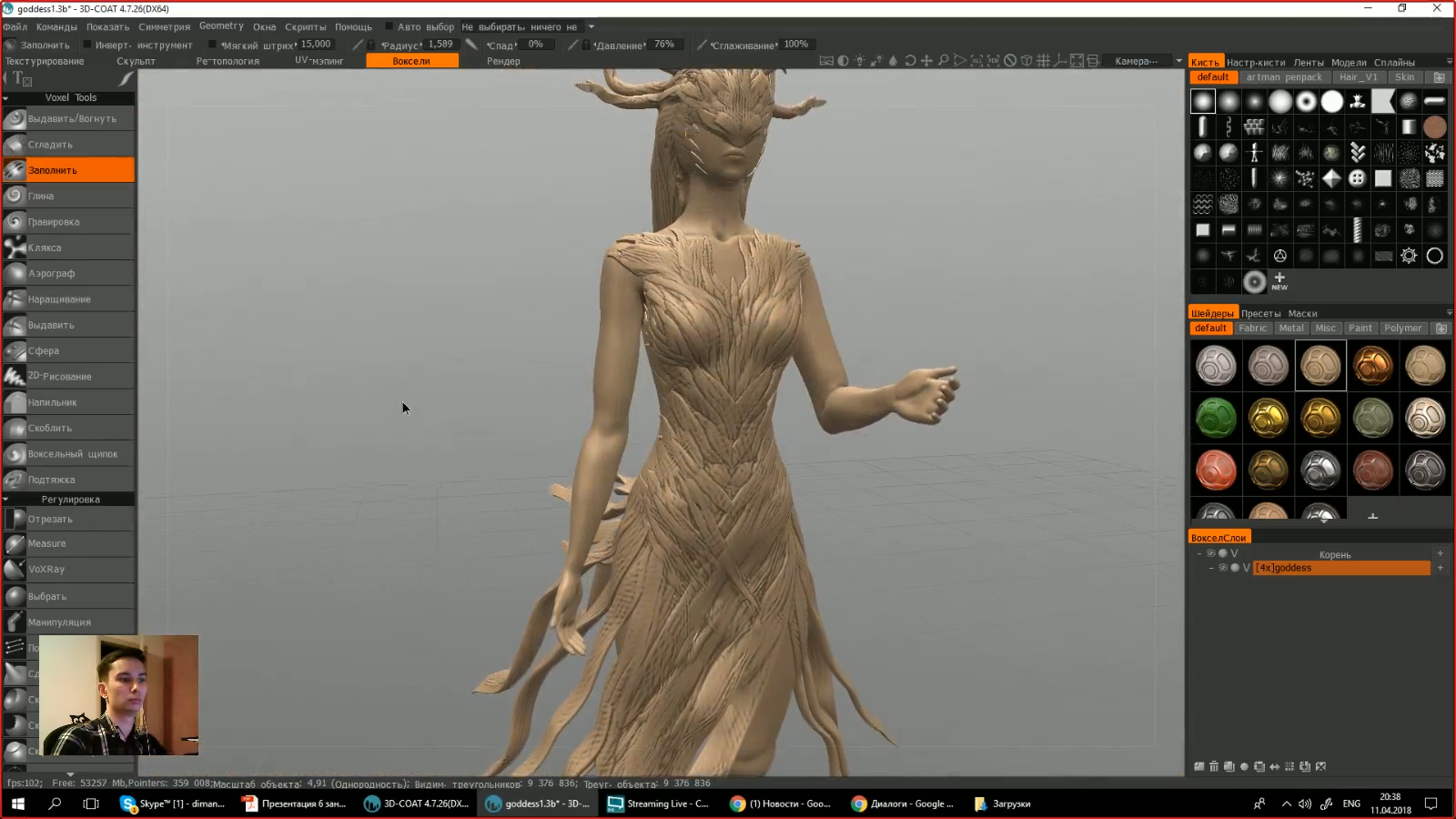
Task: Collapse the Регулировка section
Action: tap(5, 500)
